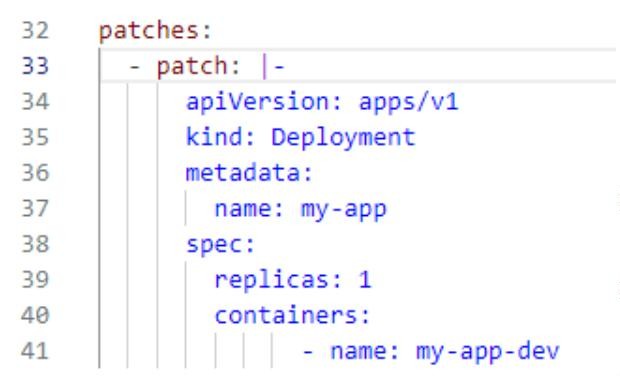Click the 'Deployment' value text
Screen dimensions: 620x376
point(343,138)
